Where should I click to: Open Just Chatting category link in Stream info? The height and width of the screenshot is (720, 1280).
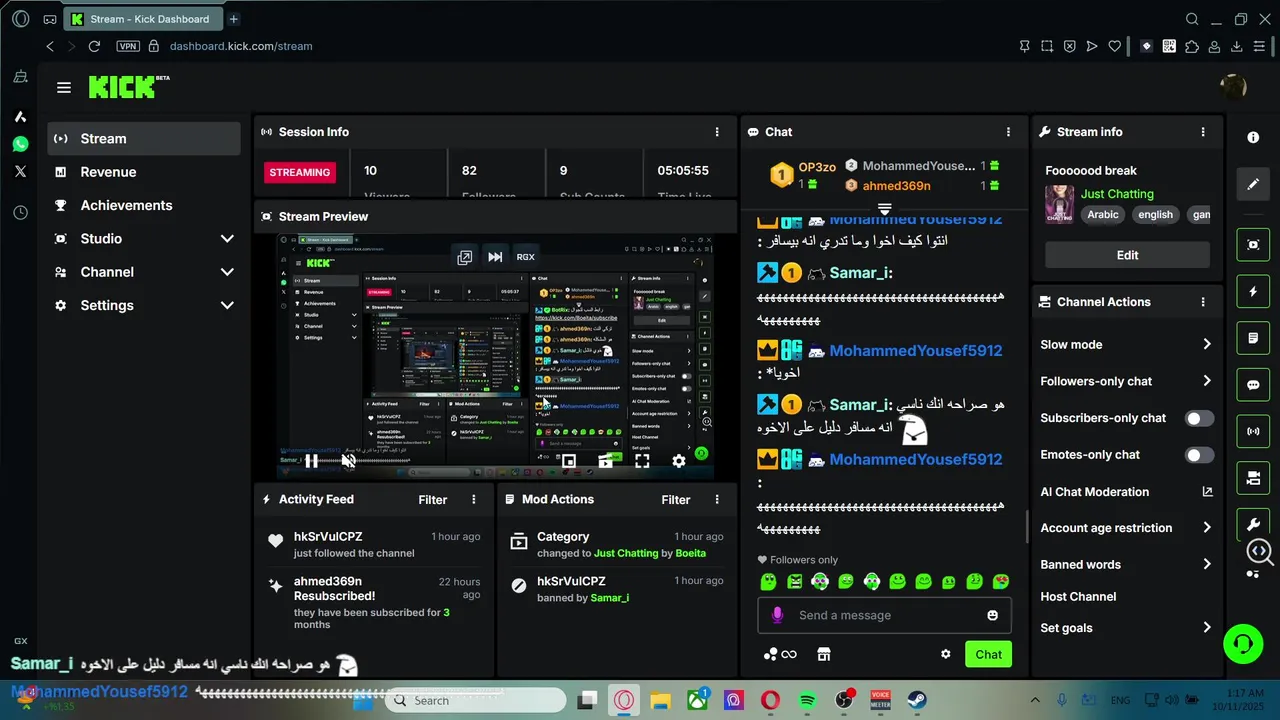1117,194
